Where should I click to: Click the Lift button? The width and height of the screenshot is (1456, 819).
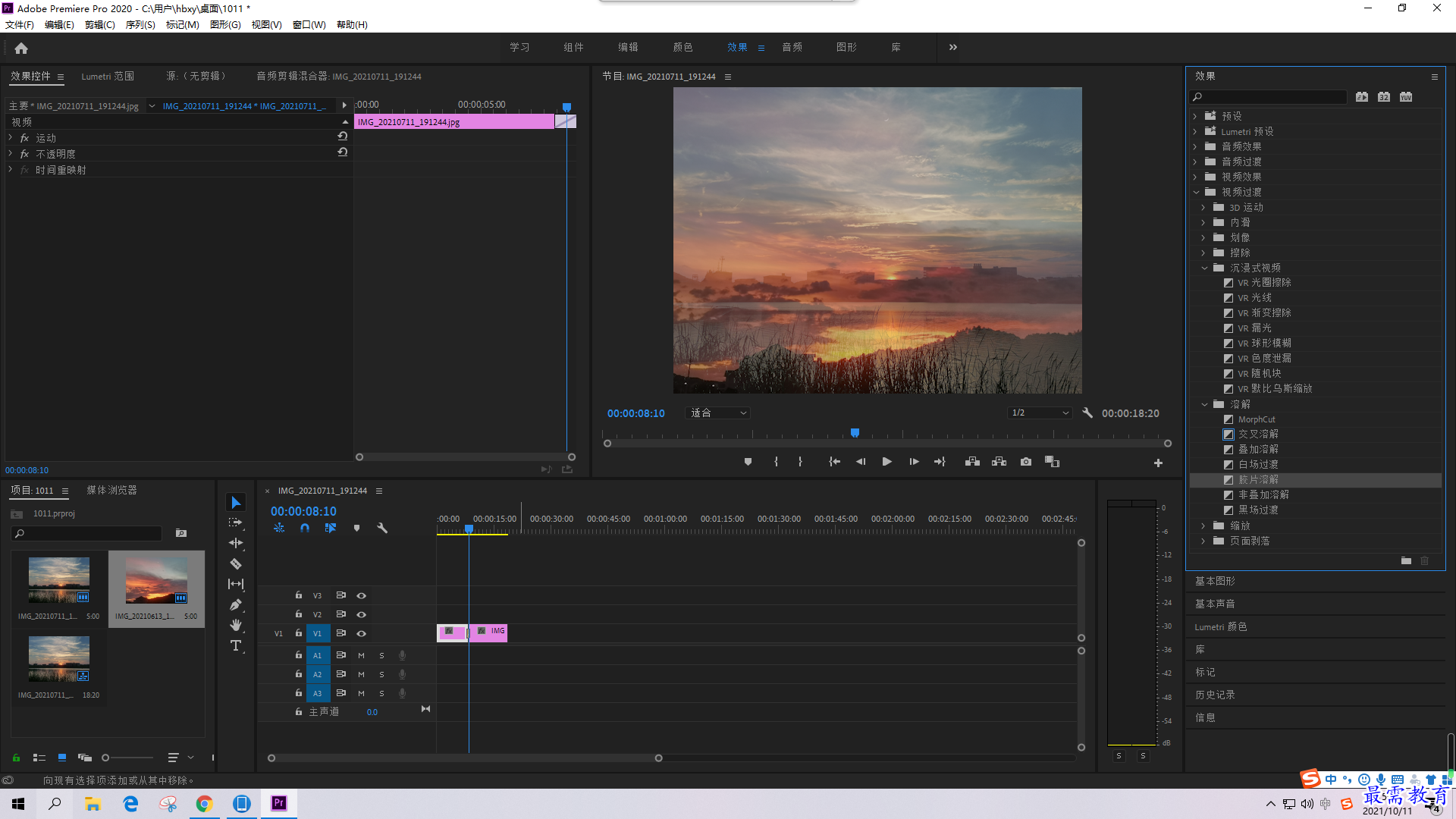[x=972, y=462]
